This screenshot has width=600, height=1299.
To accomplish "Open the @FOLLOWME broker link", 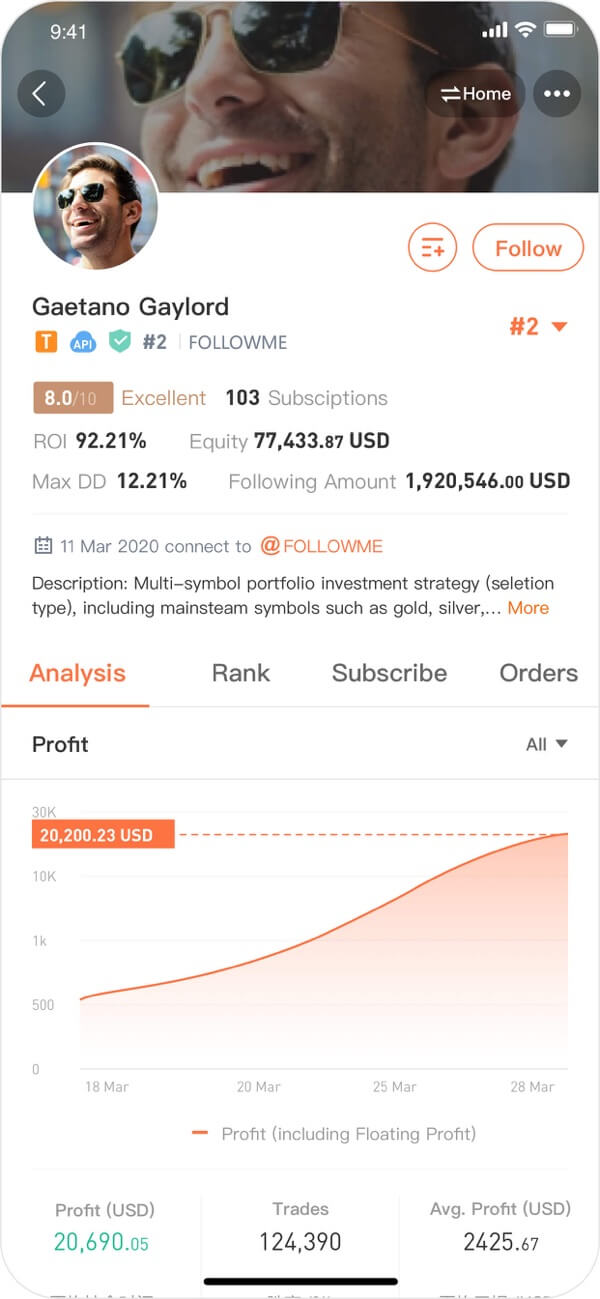I will pyautogui.click(x=322, y=546).
